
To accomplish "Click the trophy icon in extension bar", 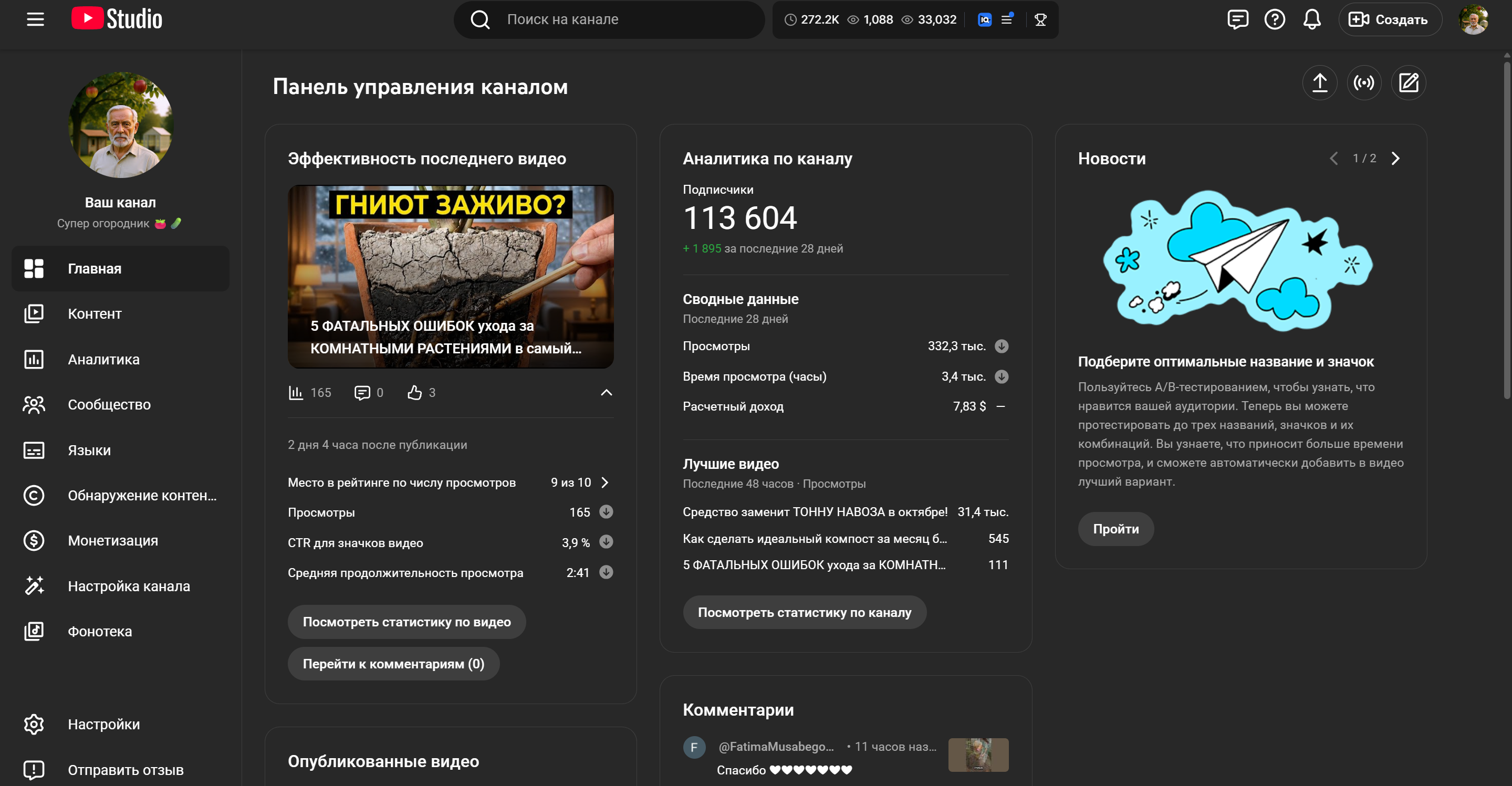I will (x=1040, y=19).
